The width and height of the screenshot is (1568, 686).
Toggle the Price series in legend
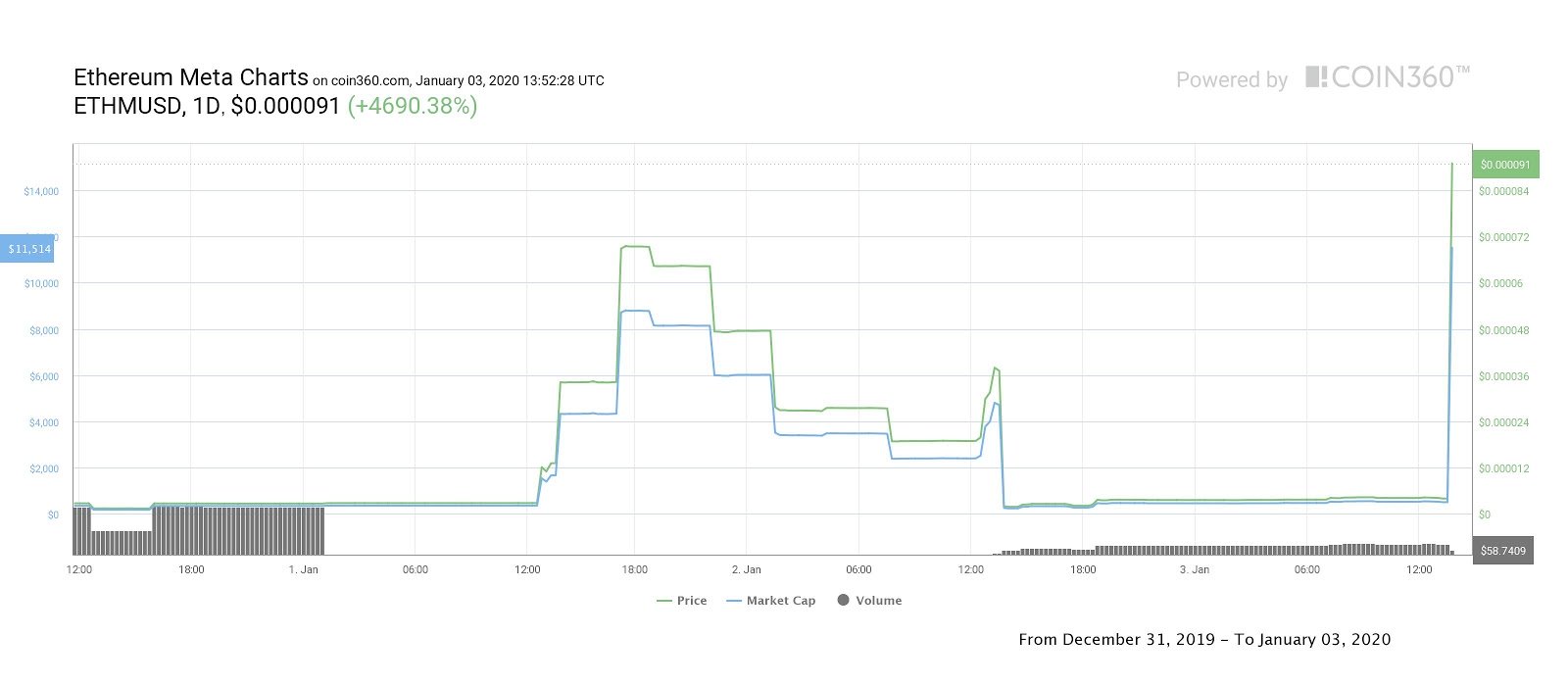coord(682,601)
